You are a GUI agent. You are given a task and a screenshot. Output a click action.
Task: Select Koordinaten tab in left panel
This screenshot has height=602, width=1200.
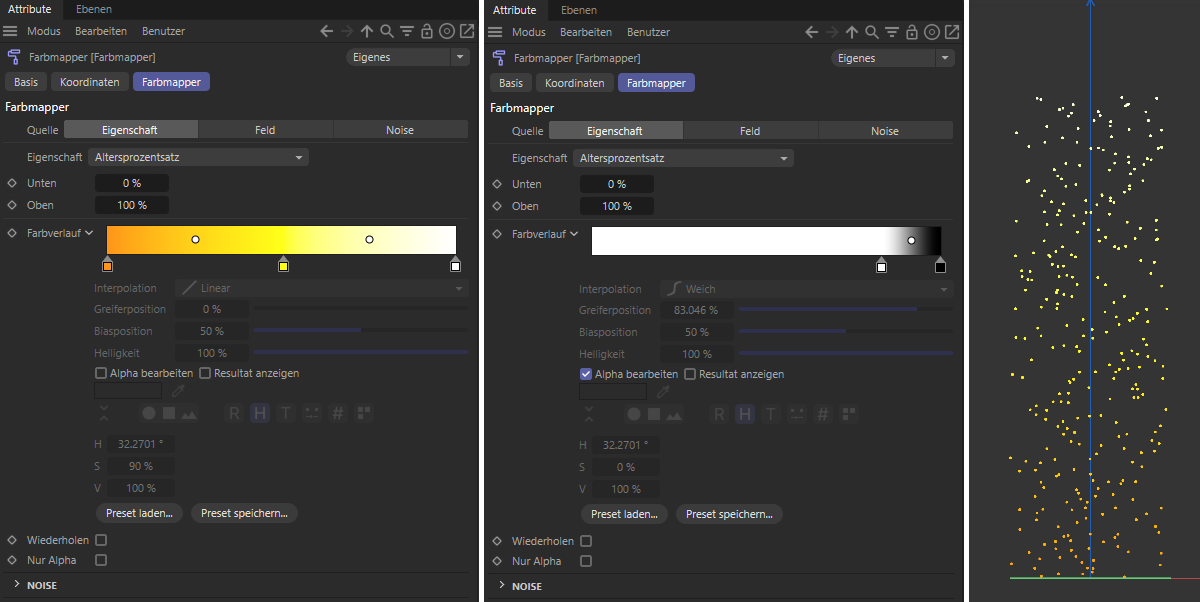(x=90, y=82)
